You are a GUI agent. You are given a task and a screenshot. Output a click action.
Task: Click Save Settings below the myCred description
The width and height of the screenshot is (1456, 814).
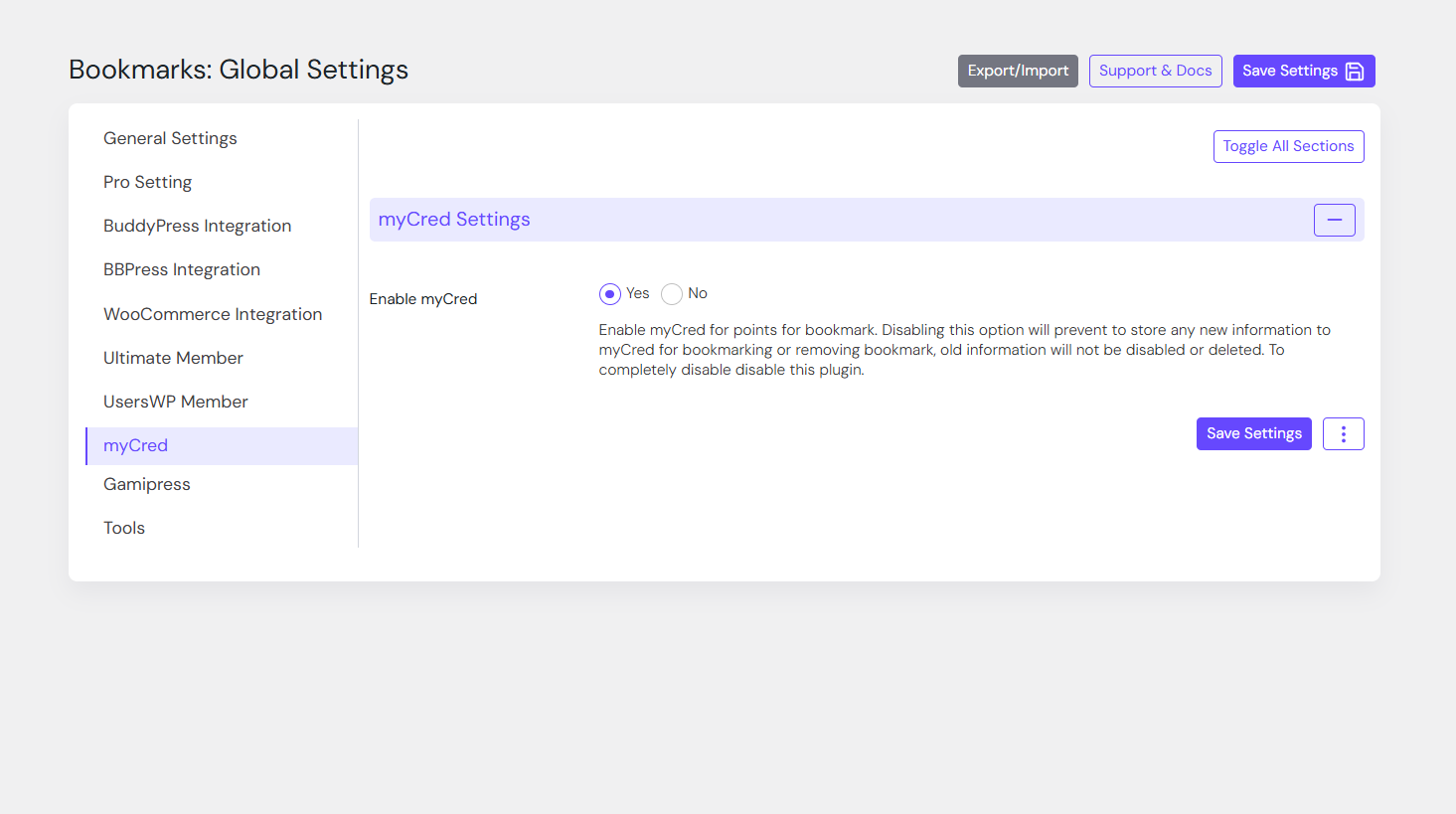[x=1253, y=433]
